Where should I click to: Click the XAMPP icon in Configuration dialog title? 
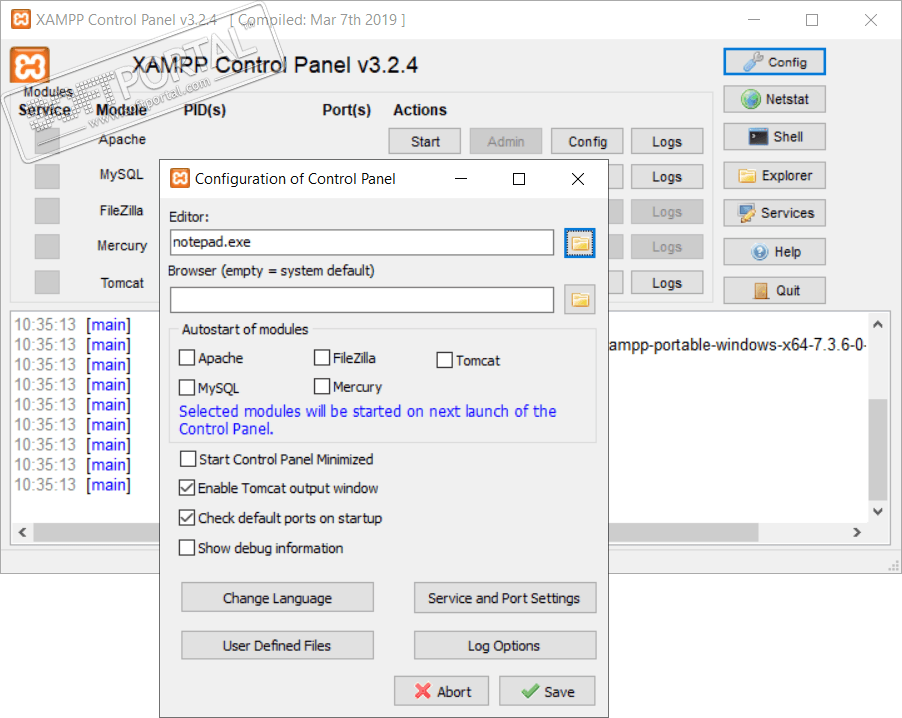[x=179, y=178]
